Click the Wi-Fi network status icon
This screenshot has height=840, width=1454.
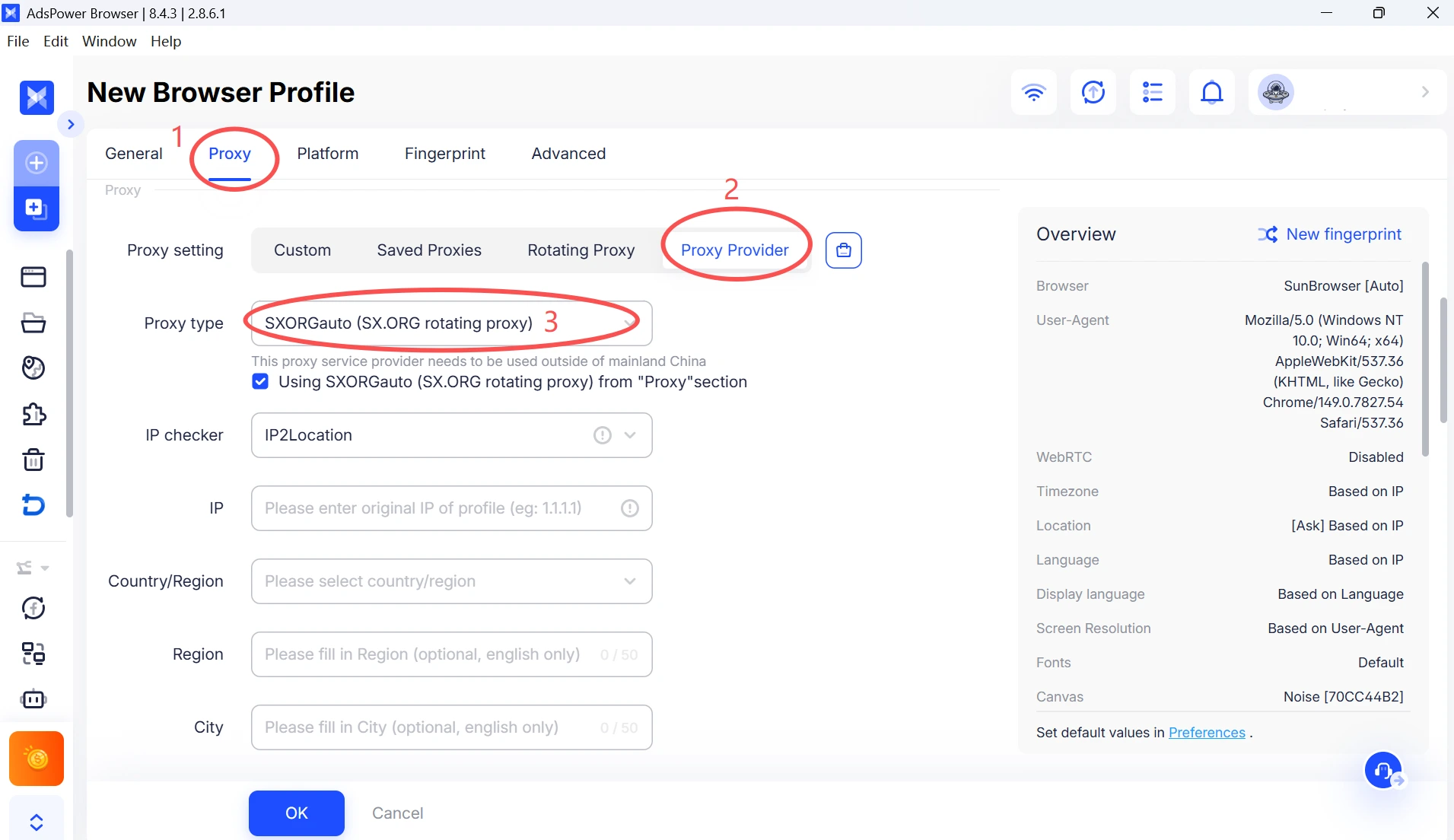(x=1033, y=92)
